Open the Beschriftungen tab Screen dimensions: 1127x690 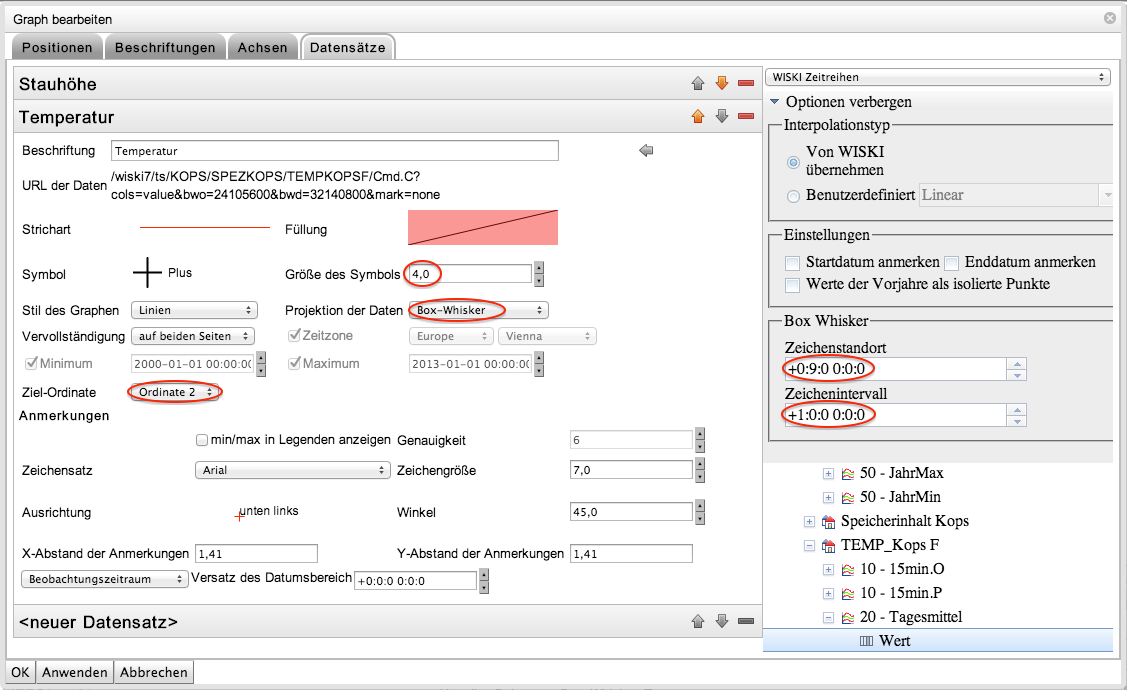tap(165, 47)
